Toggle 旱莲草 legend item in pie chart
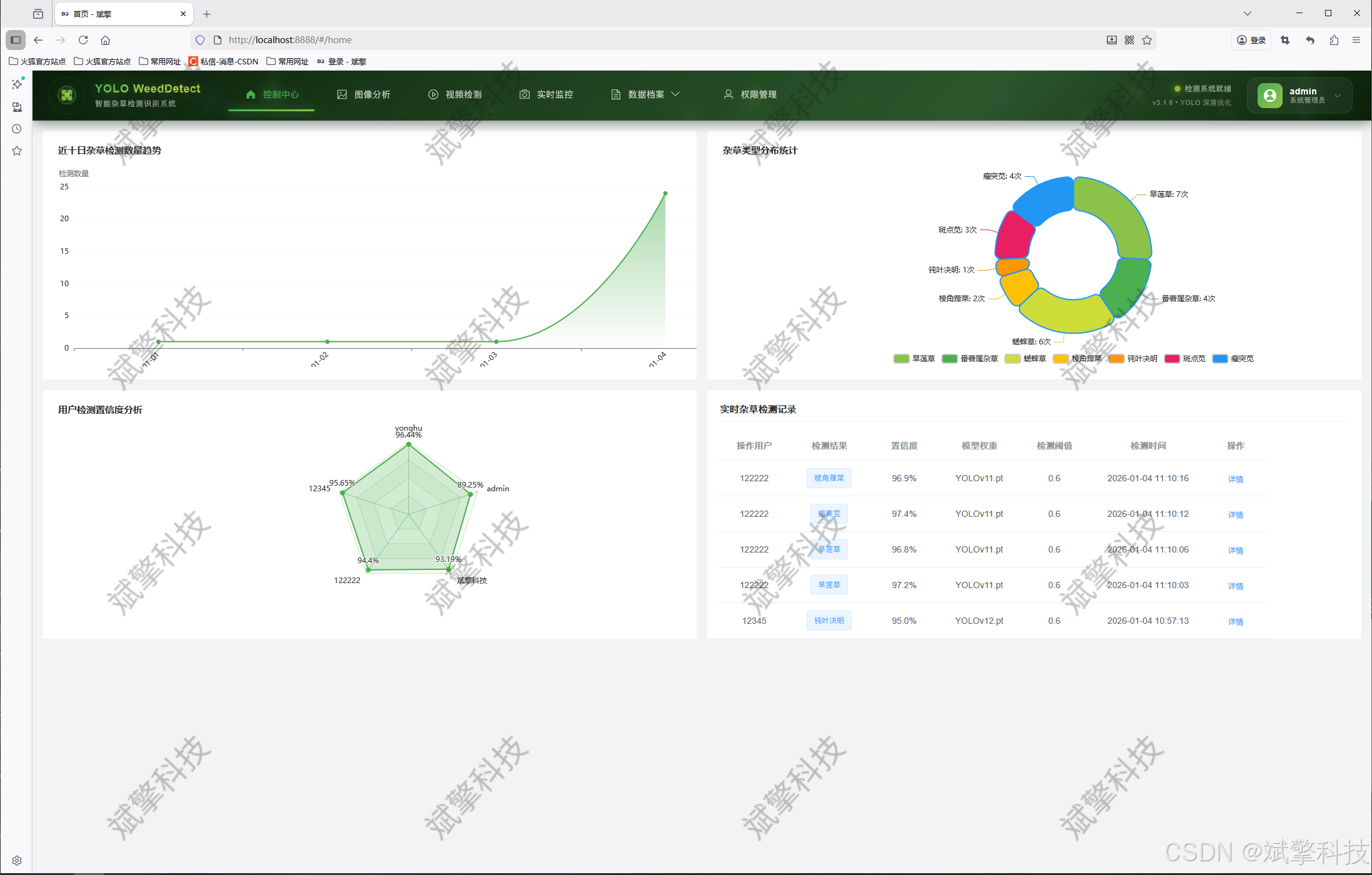Viewport: 1372px width, 875px height. (x=915, y=359)
